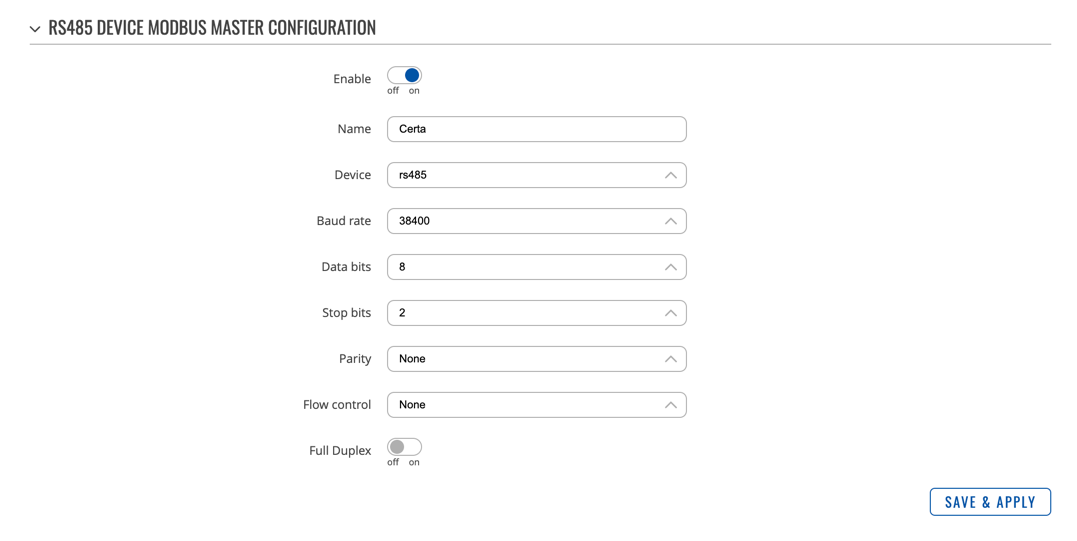The height and width of the screenshot is (541, 1077).
Task: Click the arrow icon in Stop bits field
Action: point(670,313)
